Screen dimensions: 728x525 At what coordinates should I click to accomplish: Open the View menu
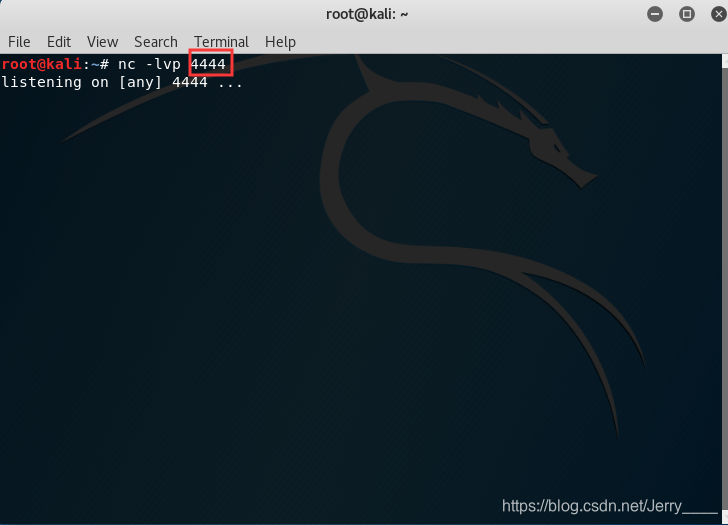(x=102, y=42)
